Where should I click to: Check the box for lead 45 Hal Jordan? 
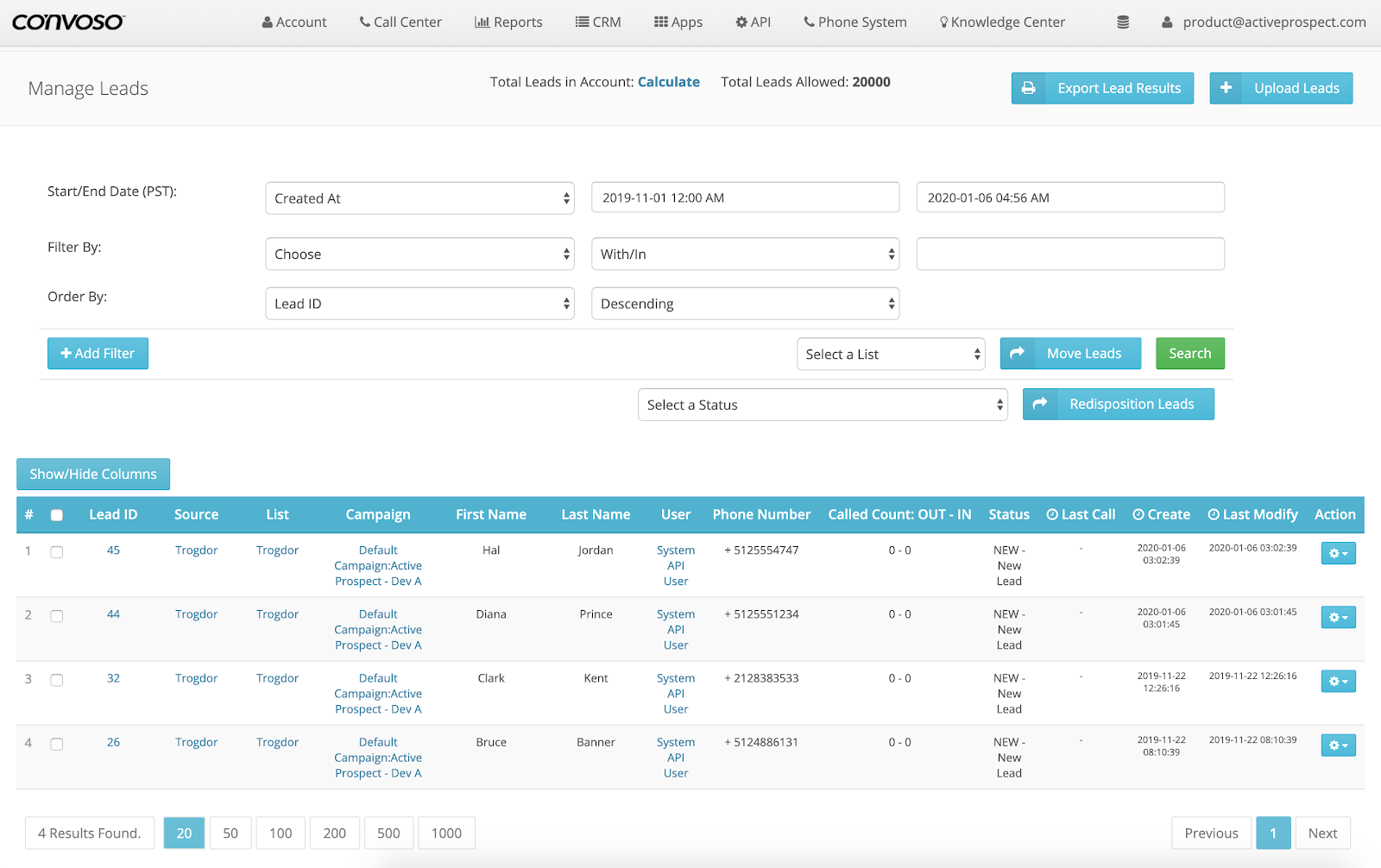coord(57,552)
